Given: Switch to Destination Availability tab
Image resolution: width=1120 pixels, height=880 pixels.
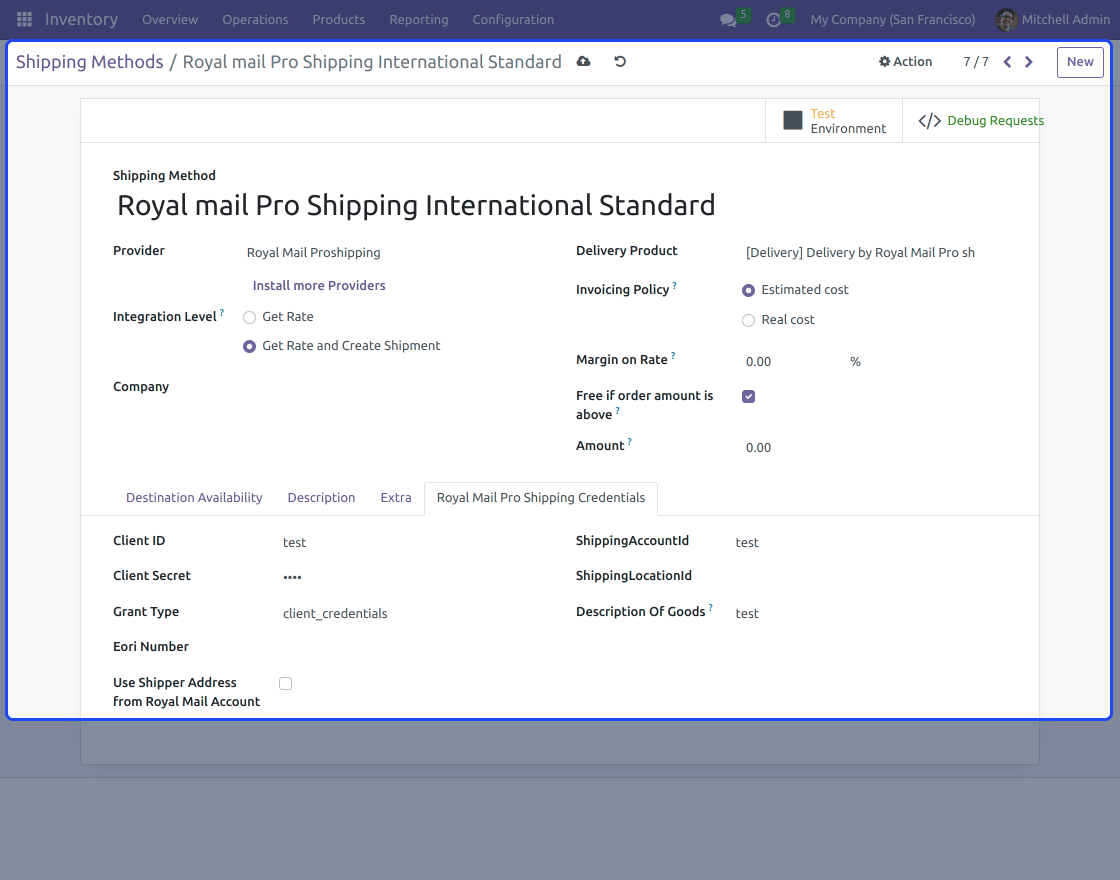Looking at the screenshot, I should (194, 498).
